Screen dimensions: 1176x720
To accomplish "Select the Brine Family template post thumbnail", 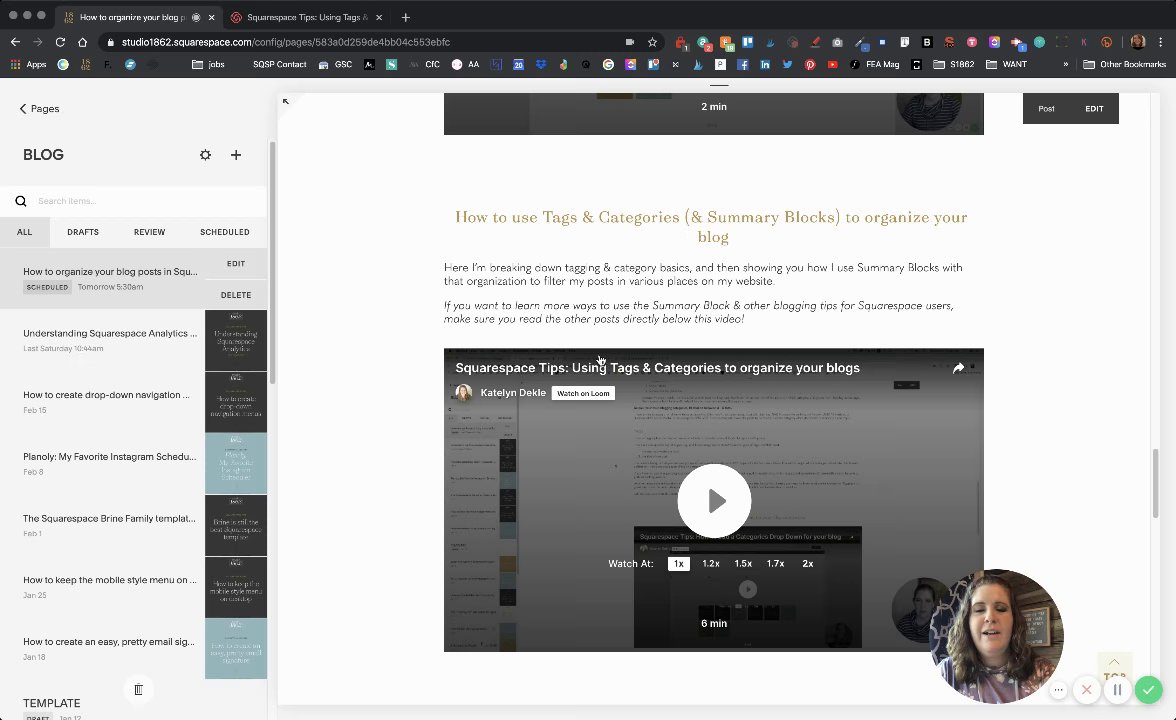I will tap(236, 525).
